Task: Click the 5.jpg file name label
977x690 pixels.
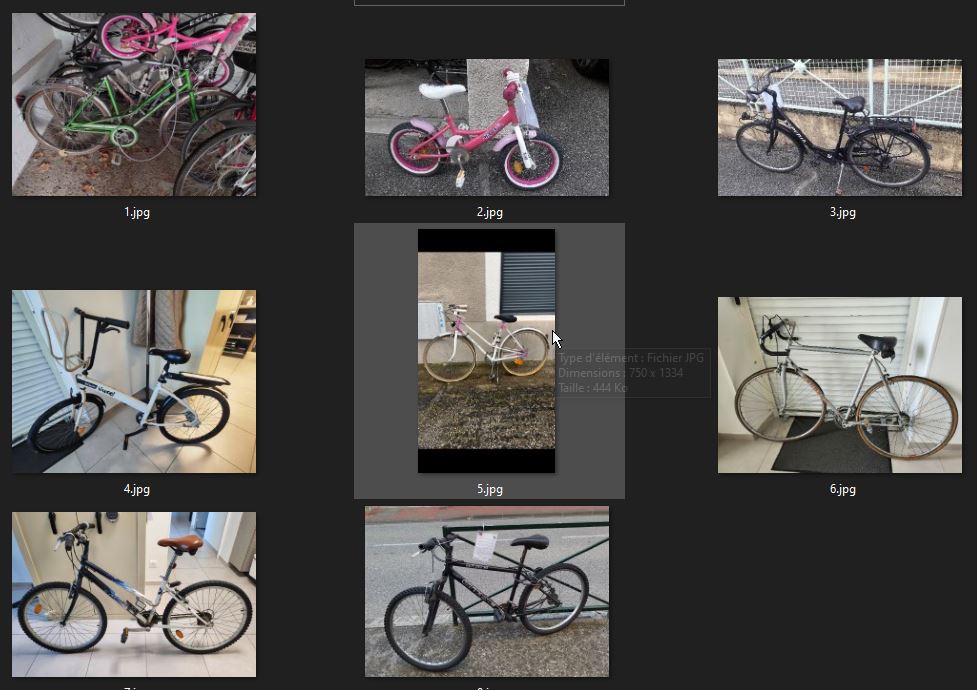Action: [490, 489]
